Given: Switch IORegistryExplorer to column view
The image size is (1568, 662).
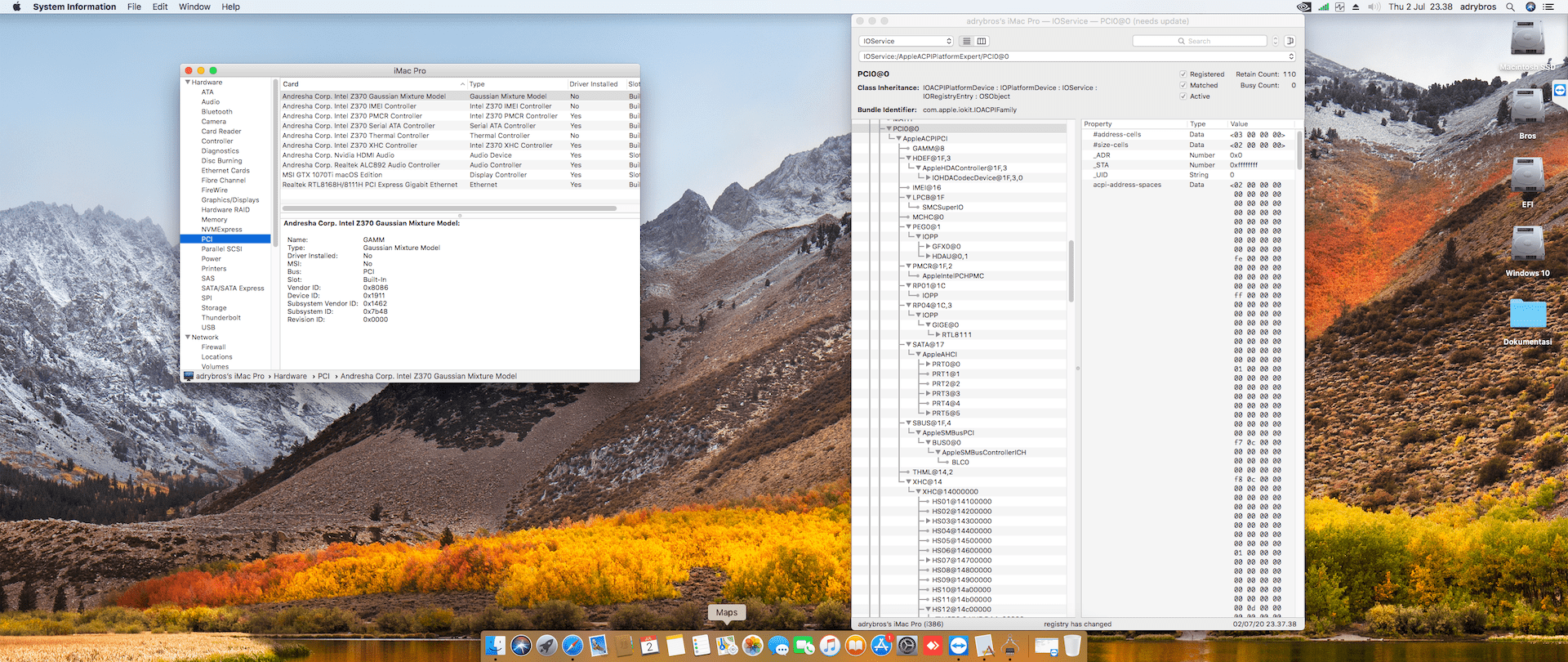Looking at the screenshot, I should [982, 41].
